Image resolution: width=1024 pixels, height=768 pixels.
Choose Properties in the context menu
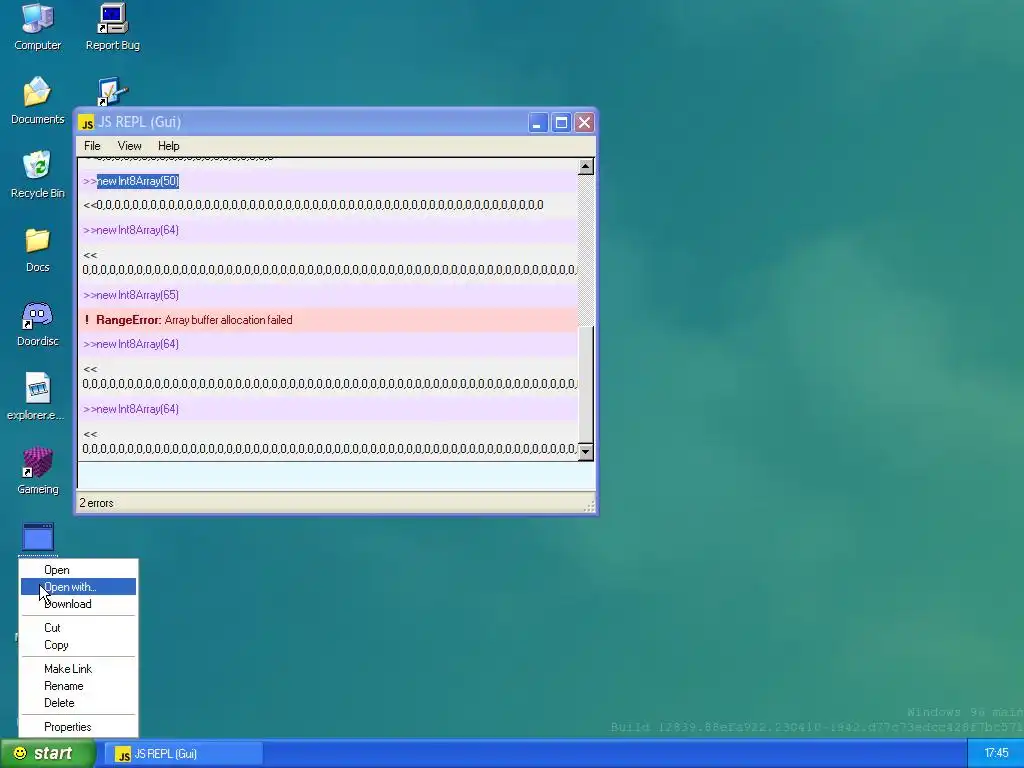pyautogui.click(x=78, y=727)
